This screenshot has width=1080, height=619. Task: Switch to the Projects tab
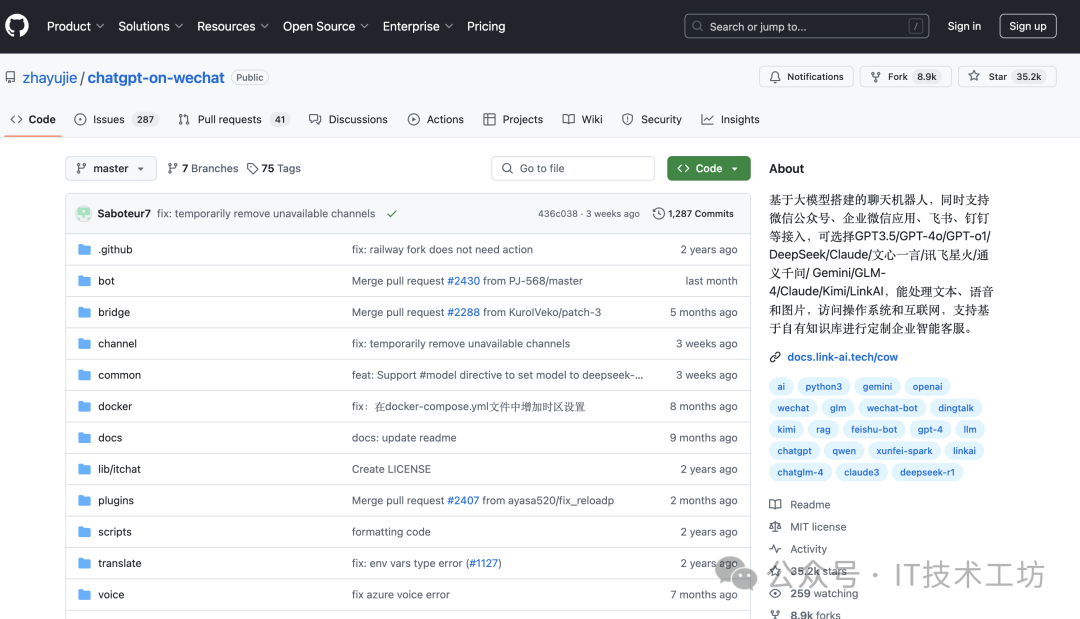pos(513,119)
